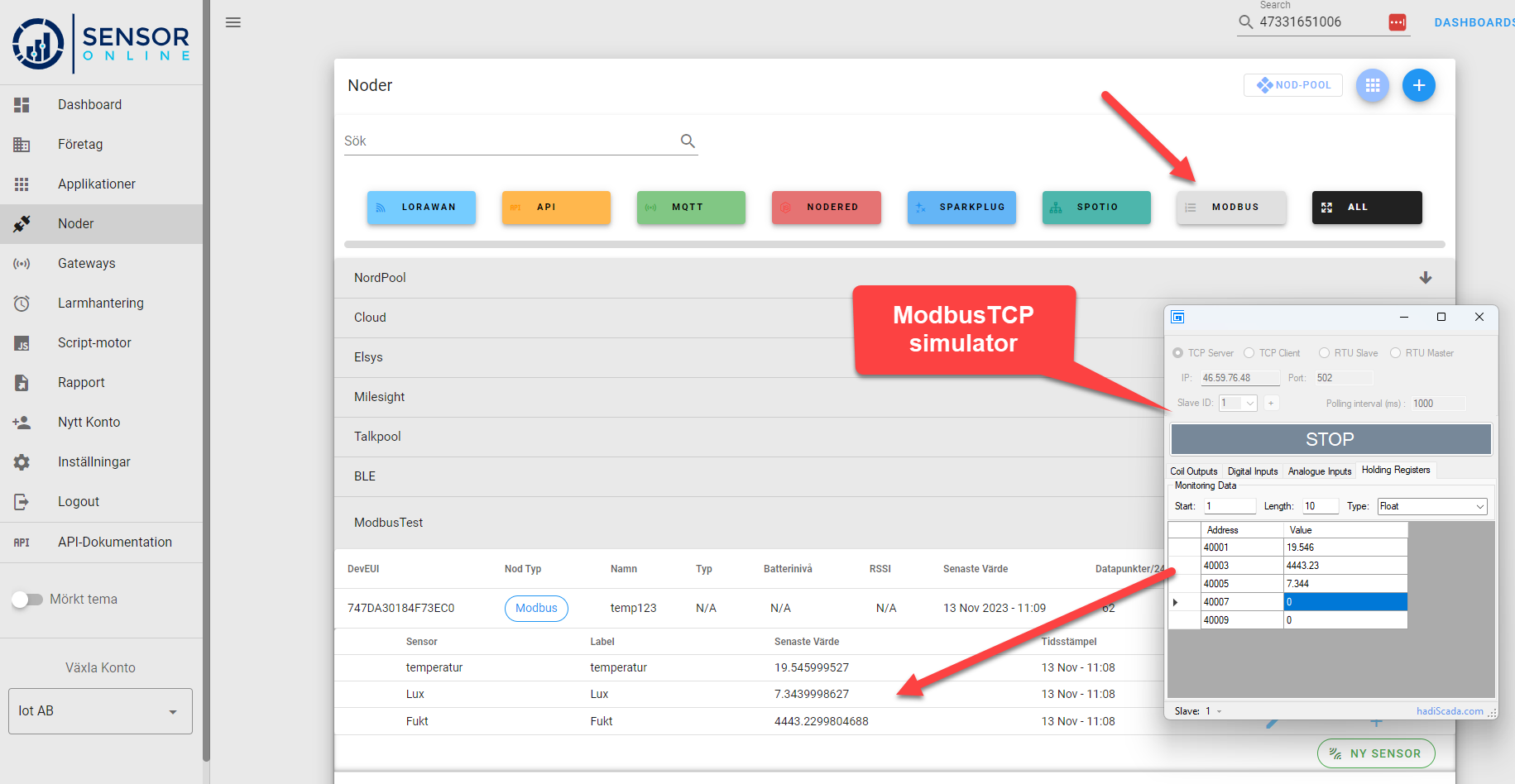
Task: Open the hamburger menu icon
Action: [x=233, y=22]
